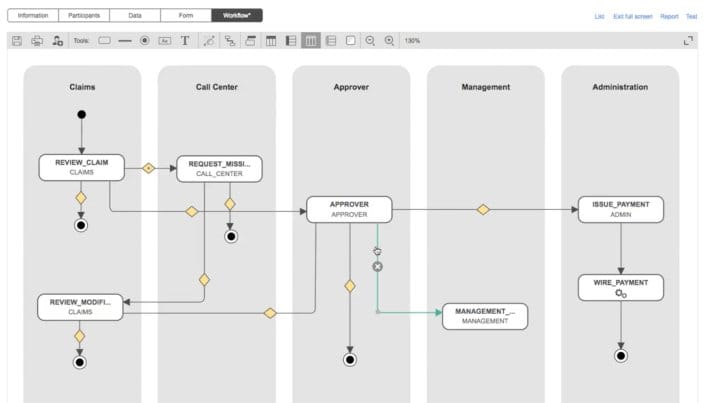Select the REQUEST_MISSI... task node
Screen dimensions: 705x403
(219, 169)
